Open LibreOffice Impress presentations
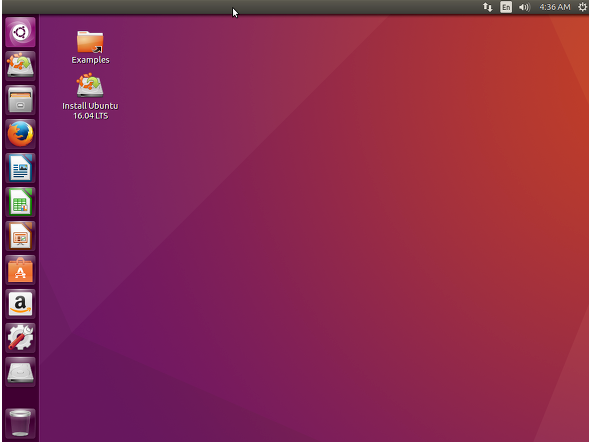Viewport: 589px width, 442px height. 20,236
